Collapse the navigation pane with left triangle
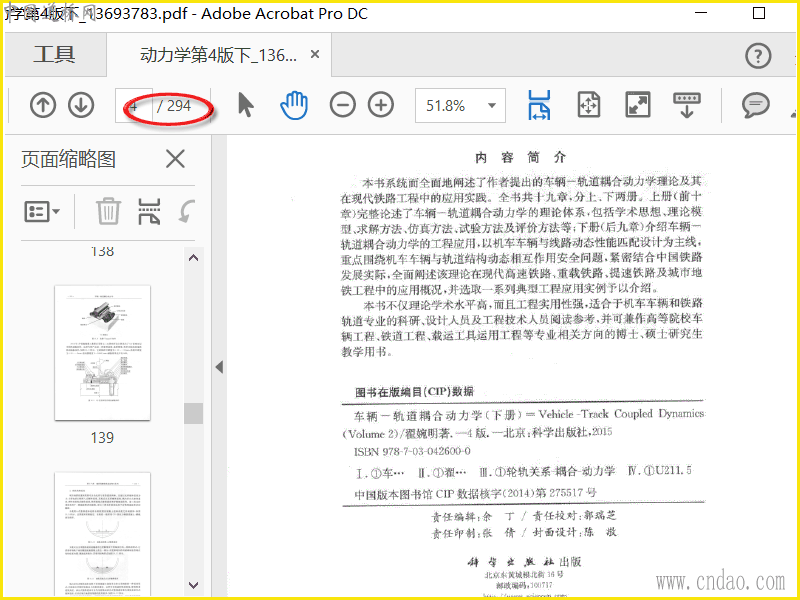Image resolution: width=800 pixels, height=600 pixels. pyautogui.click(x=219, y=367)
